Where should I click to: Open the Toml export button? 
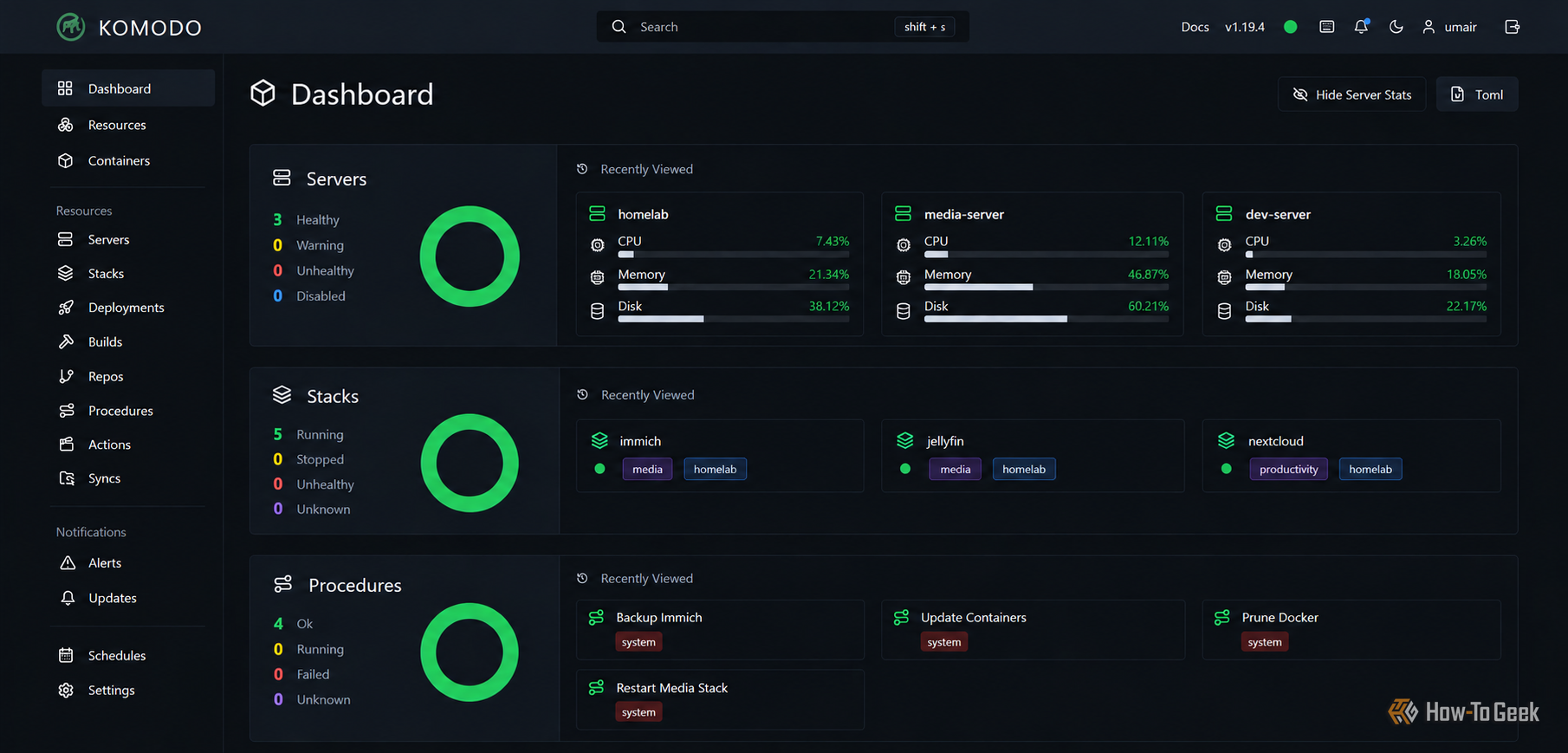tap(1477, 94)
